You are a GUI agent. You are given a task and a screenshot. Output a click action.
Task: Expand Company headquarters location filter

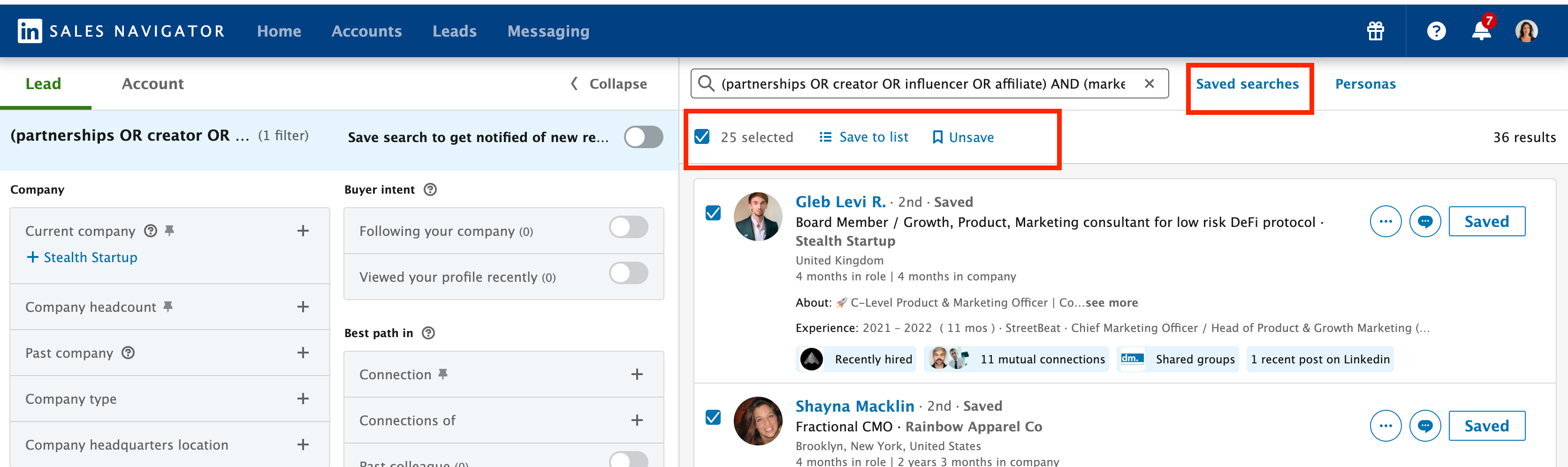click(x=303, y=444)
